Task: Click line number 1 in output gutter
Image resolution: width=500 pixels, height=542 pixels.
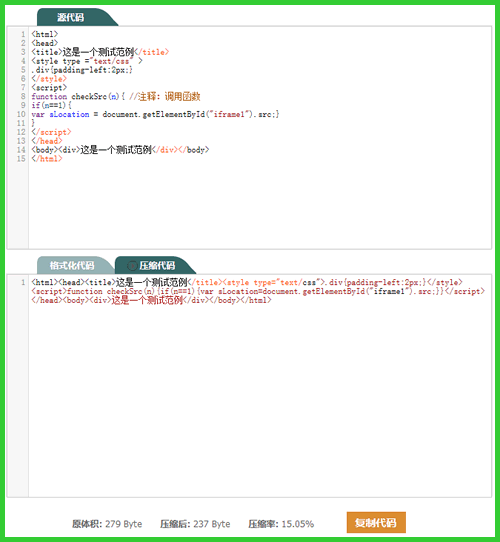Action: [23, 282]
